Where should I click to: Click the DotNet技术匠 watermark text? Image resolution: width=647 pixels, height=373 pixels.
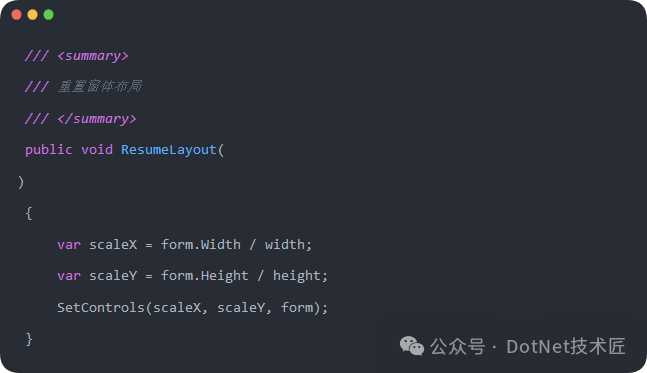point(566,346)
